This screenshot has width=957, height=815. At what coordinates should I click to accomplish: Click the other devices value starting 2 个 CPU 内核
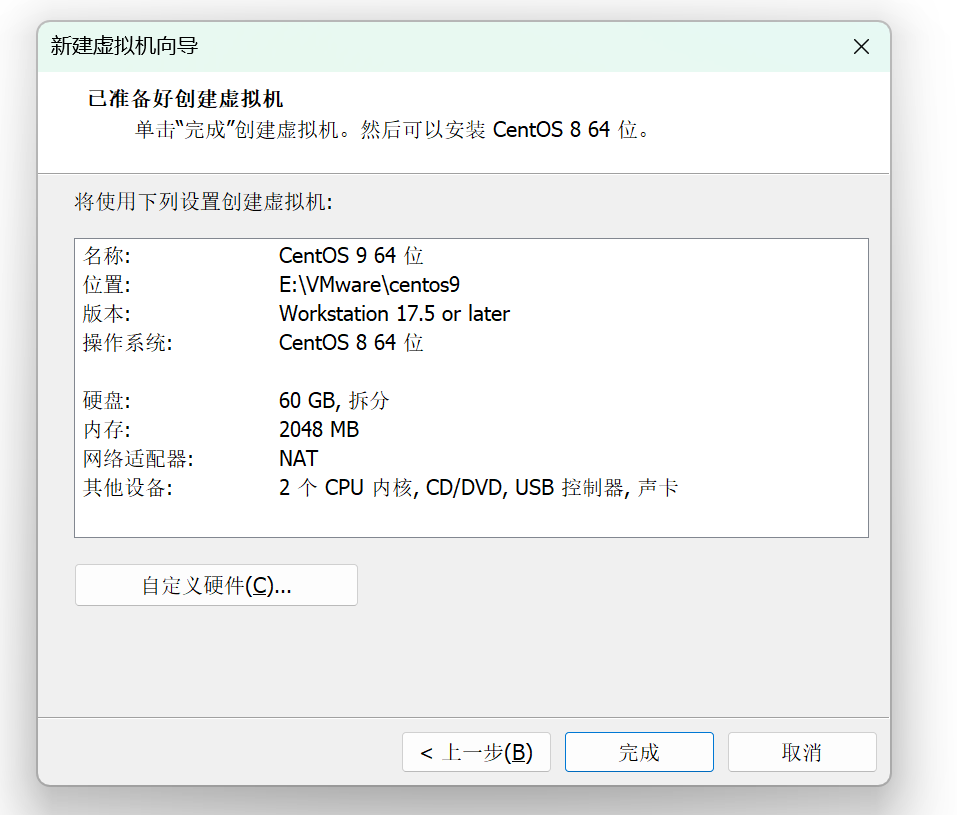[478, 487]
